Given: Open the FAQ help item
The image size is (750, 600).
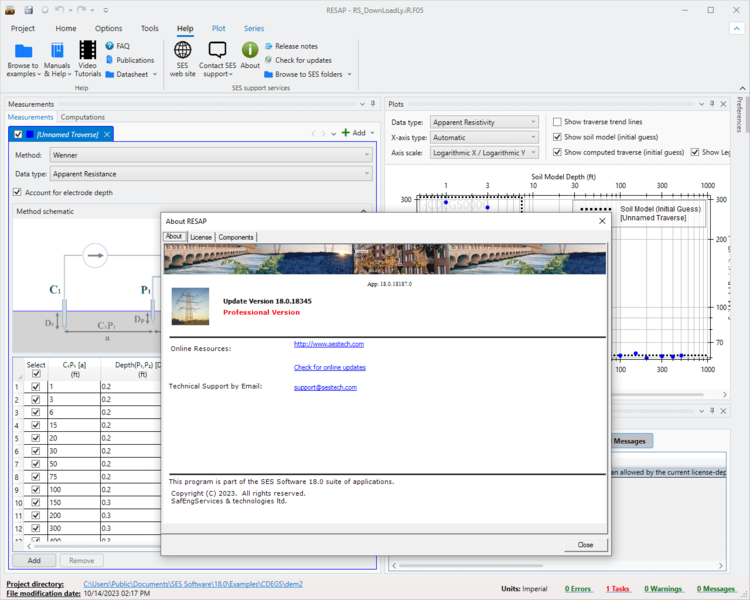Looking at the screenshot, I should pos(117,46).
